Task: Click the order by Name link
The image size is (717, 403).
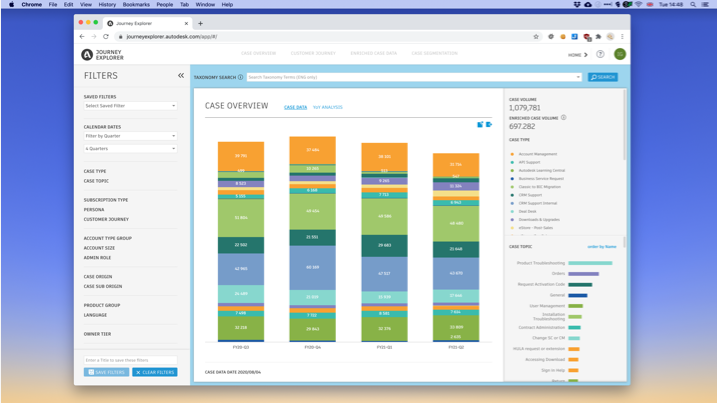Action: [602, 247]
